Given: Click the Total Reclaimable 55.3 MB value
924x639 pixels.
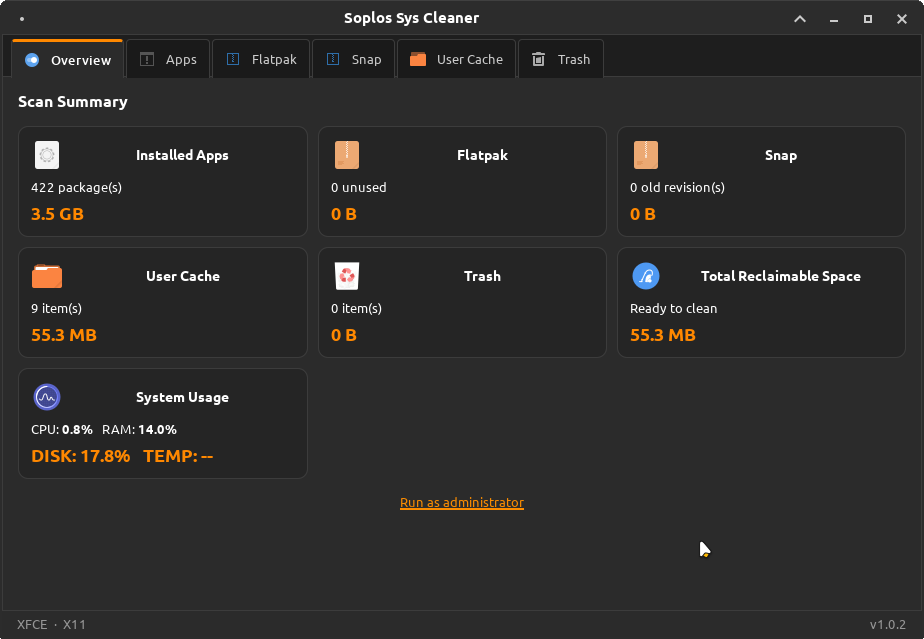Looking at the screenshot, I should pos(663,335).
